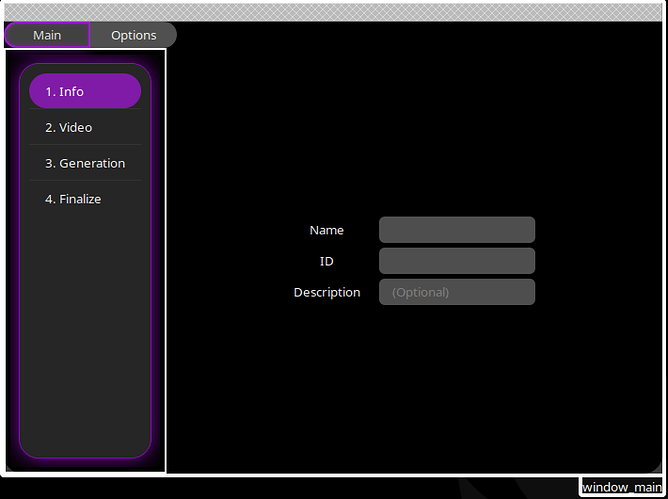Click the divider between Video and Generation
668x499 pixels.
pos(85,144)
